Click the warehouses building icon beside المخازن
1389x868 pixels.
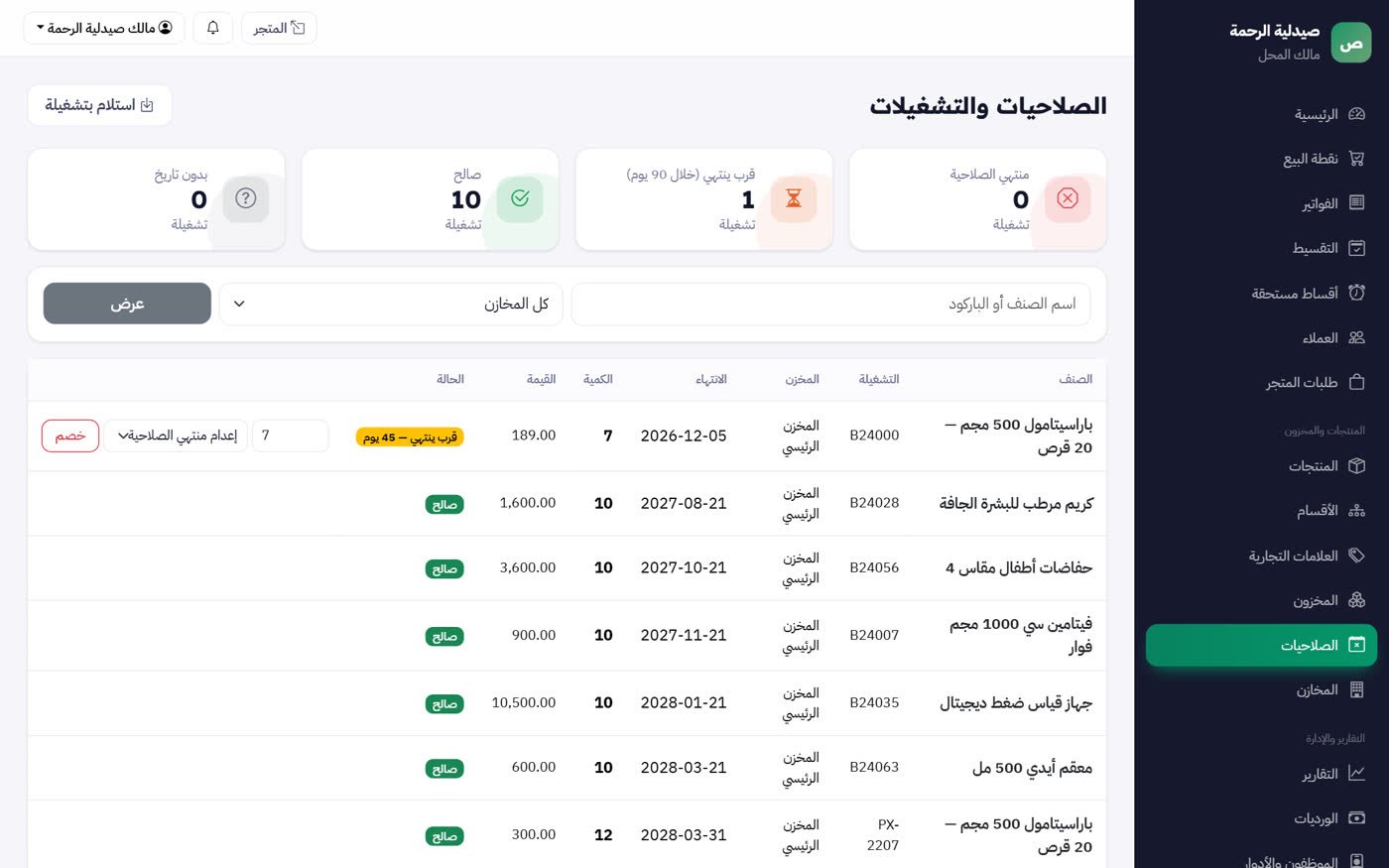click(x=1356, y=689)
